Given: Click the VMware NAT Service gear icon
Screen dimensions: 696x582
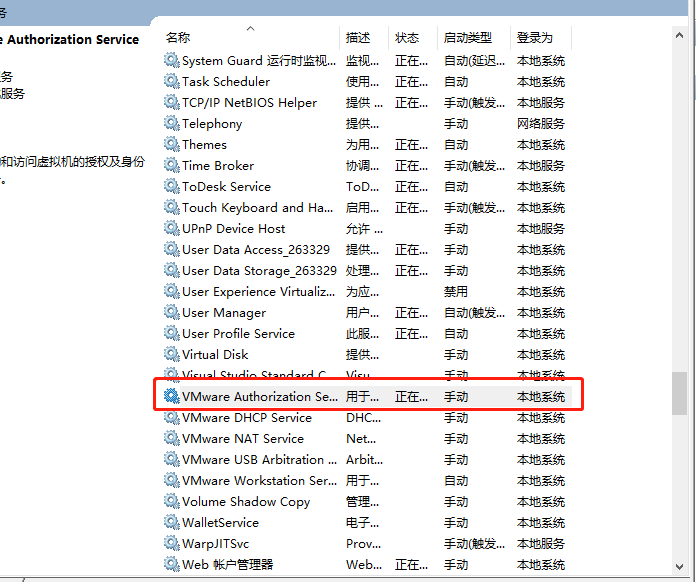Looking at the screenshot, I should (171, 438).
